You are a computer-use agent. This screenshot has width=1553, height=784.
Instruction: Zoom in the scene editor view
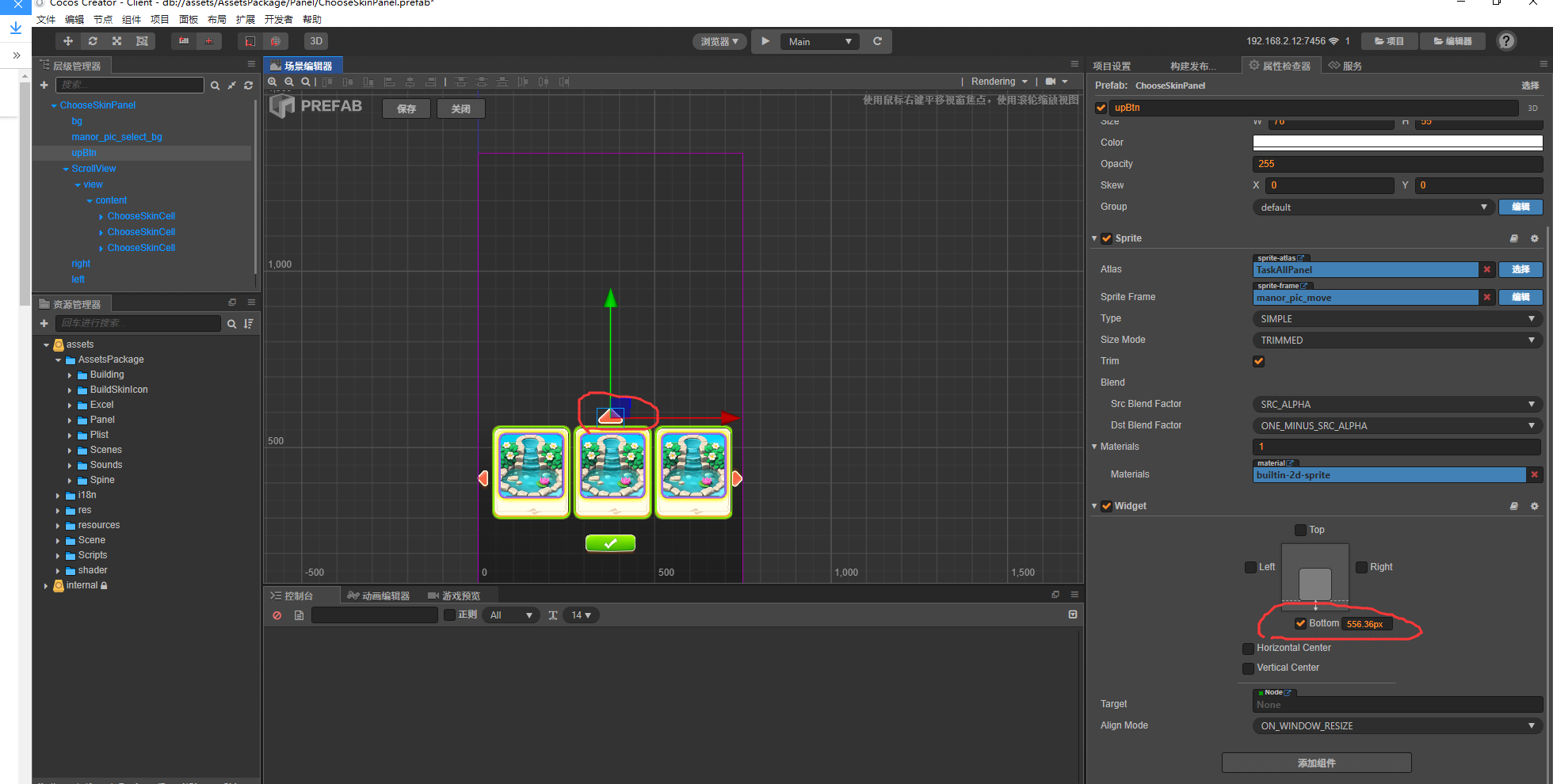273,82
